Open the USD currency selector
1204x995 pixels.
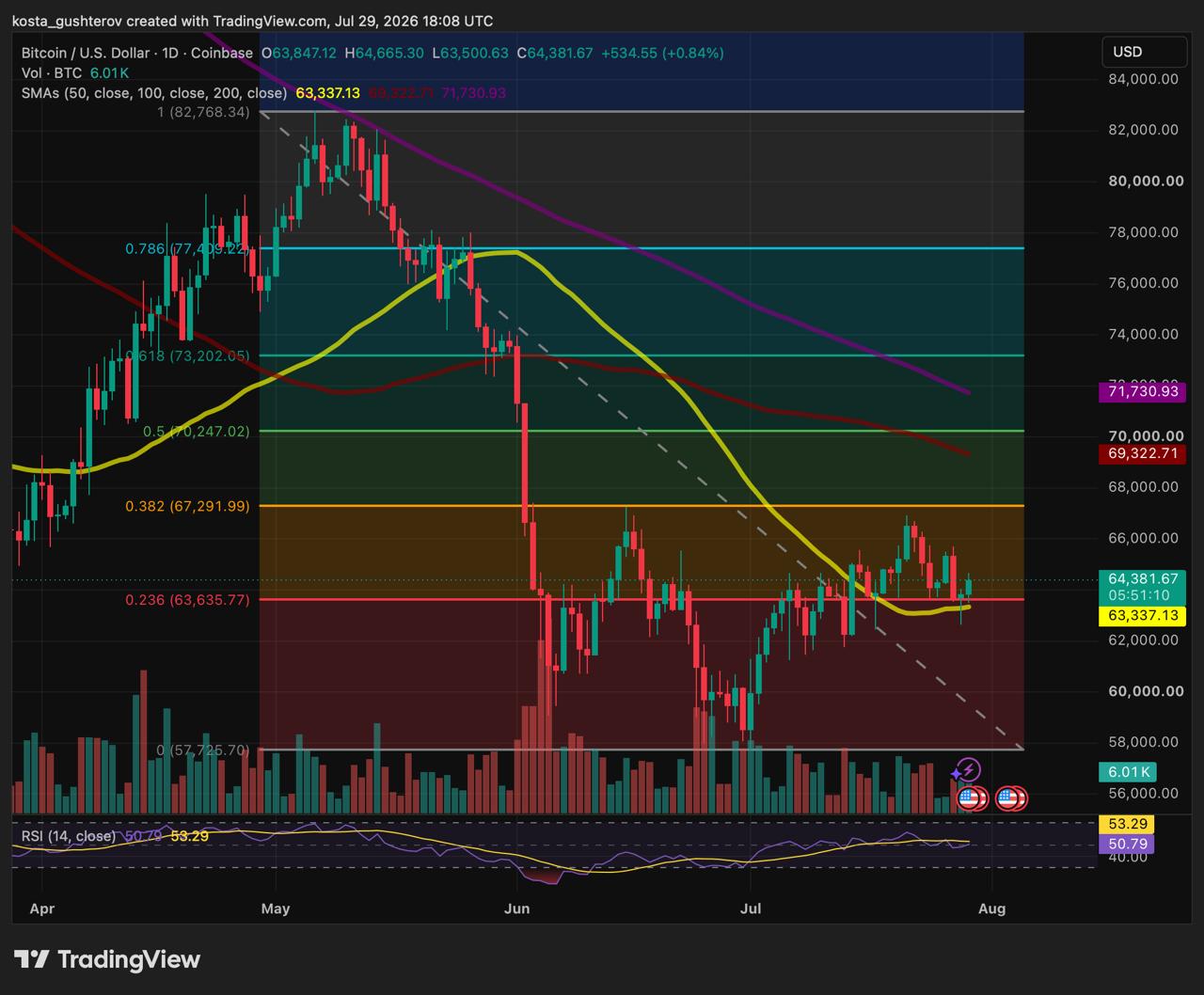(1143, 52)
